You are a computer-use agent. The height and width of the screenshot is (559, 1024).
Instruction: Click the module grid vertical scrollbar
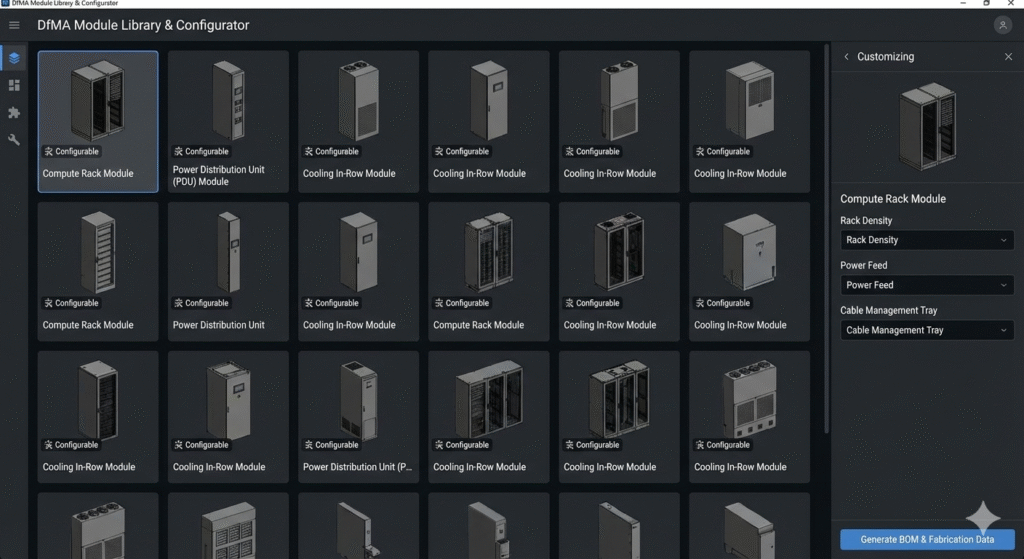pyautogui.click(x=826, y=238)
